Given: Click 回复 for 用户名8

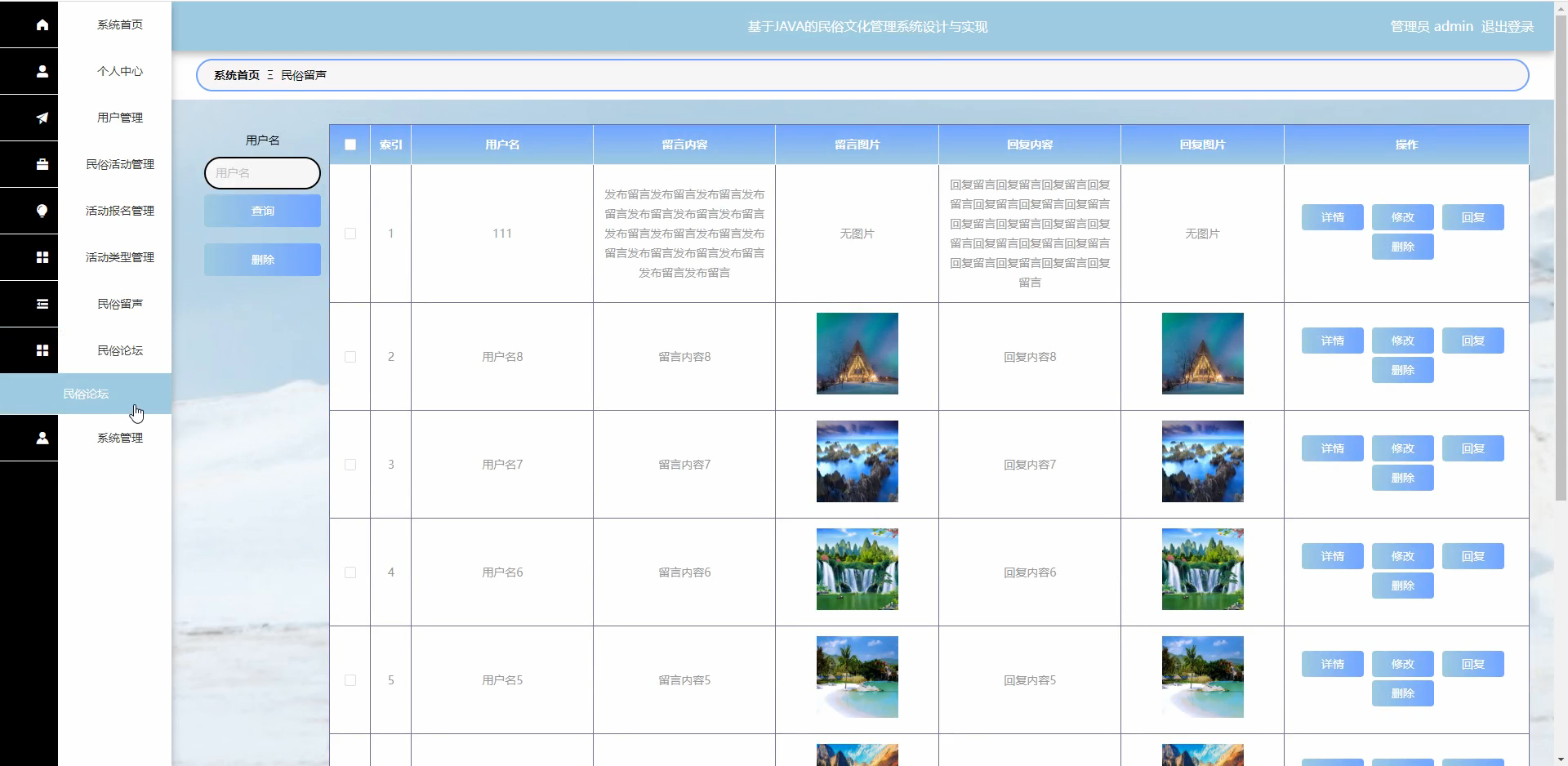Looking at the screenshot, I should [1473, 341].
